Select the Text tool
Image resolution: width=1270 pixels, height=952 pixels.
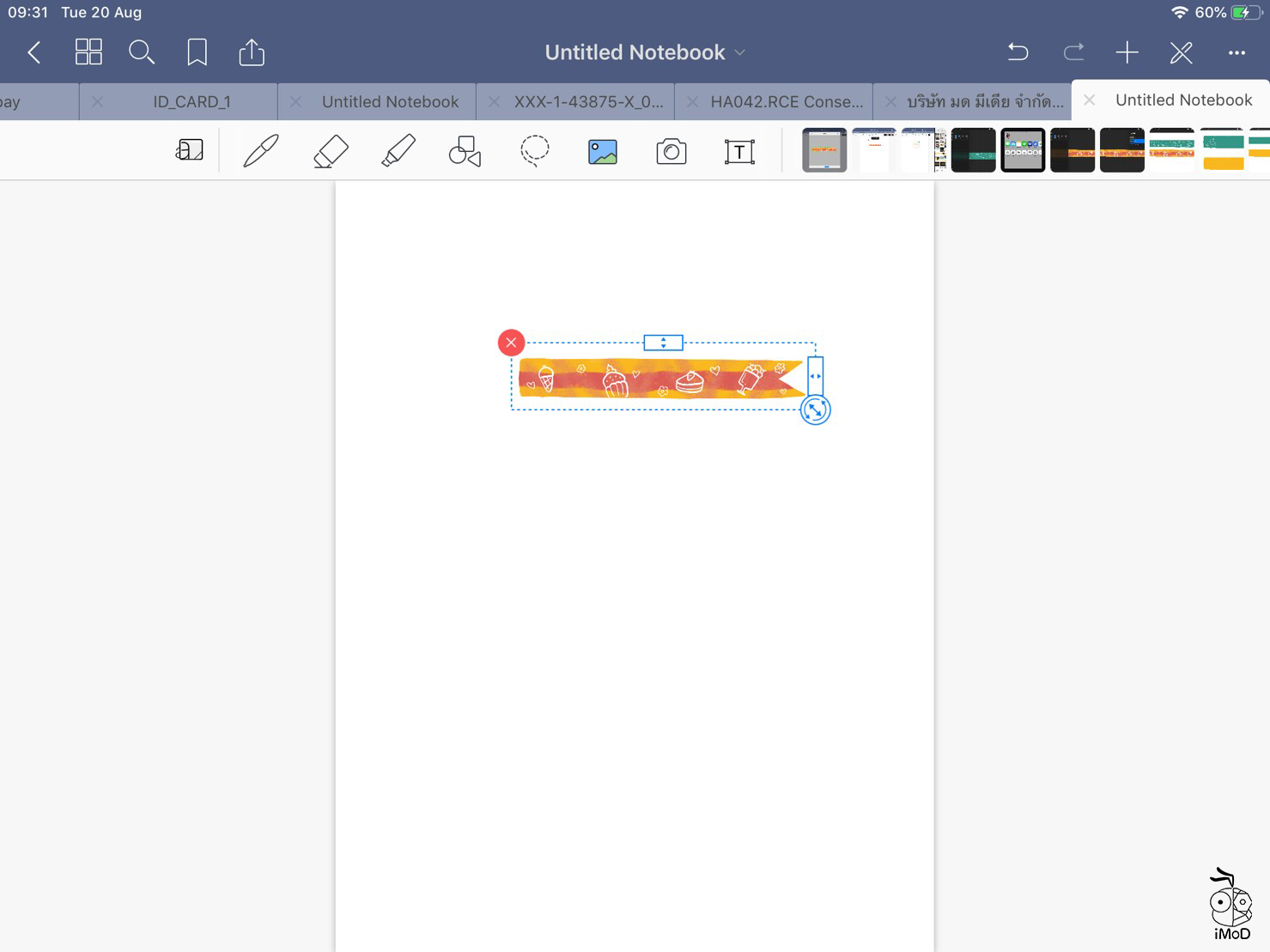[x=738, y=150]
